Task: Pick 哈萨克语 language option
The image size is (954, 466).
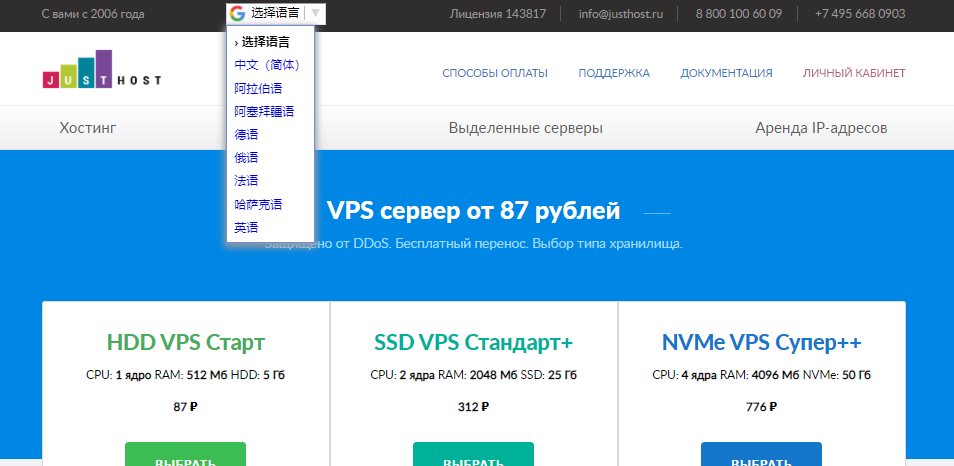Action: coord(258,204)
